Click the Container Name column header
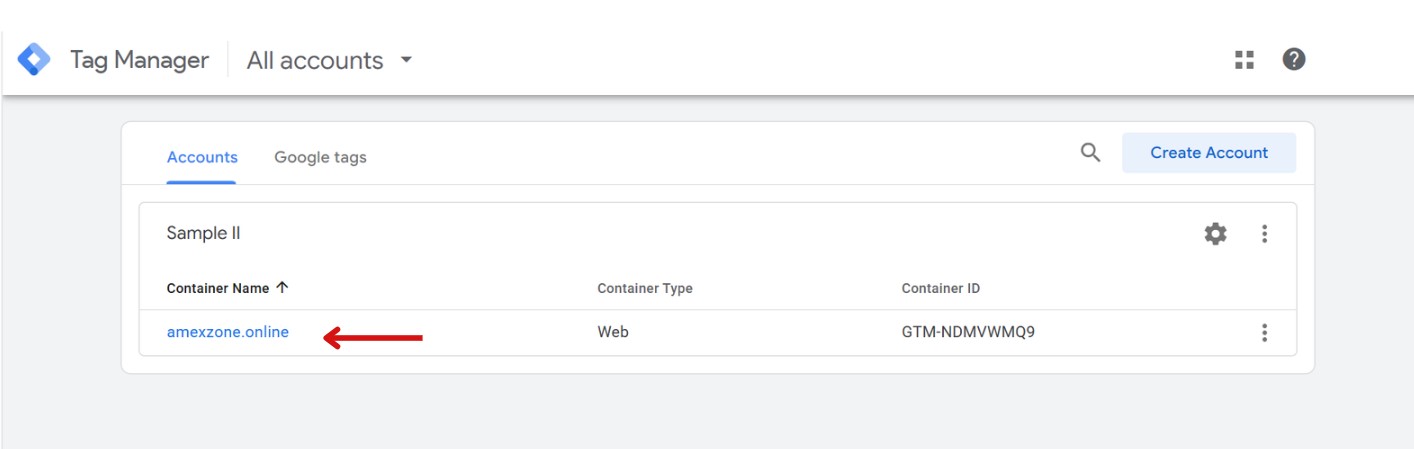Image resolution: width=1414 pixels, height=449 pixels. click(218, 288)
